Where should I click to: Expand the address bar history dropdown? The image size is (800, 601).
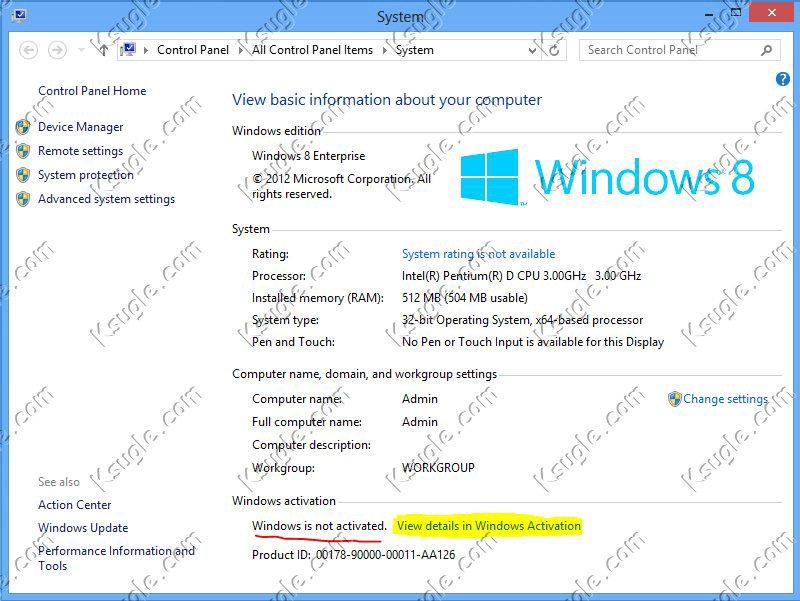point(532,51)
